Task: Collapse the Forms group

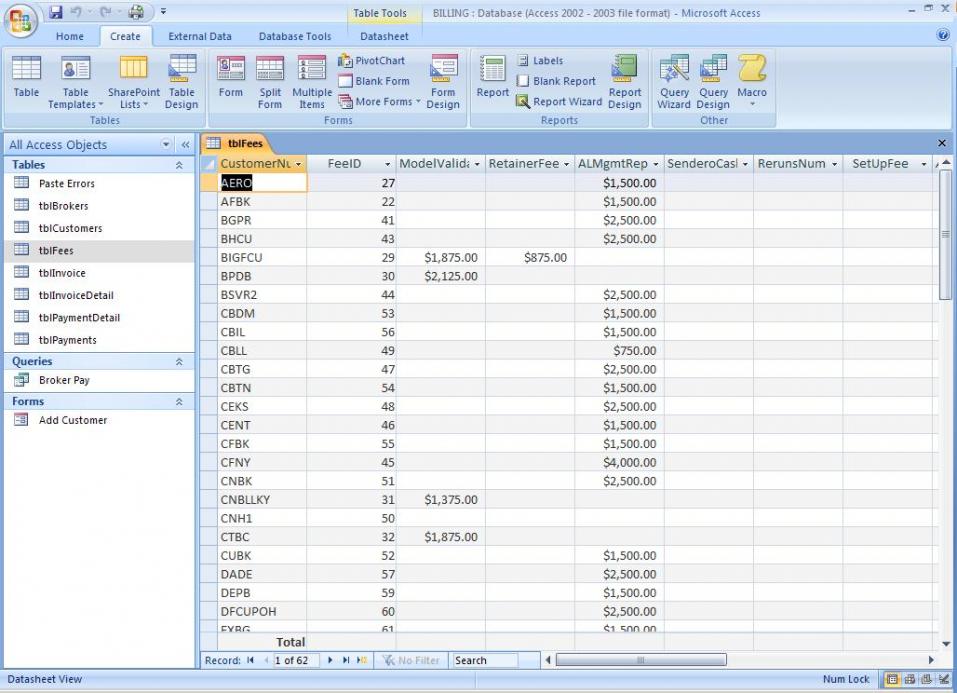Action: click(179, 402)
